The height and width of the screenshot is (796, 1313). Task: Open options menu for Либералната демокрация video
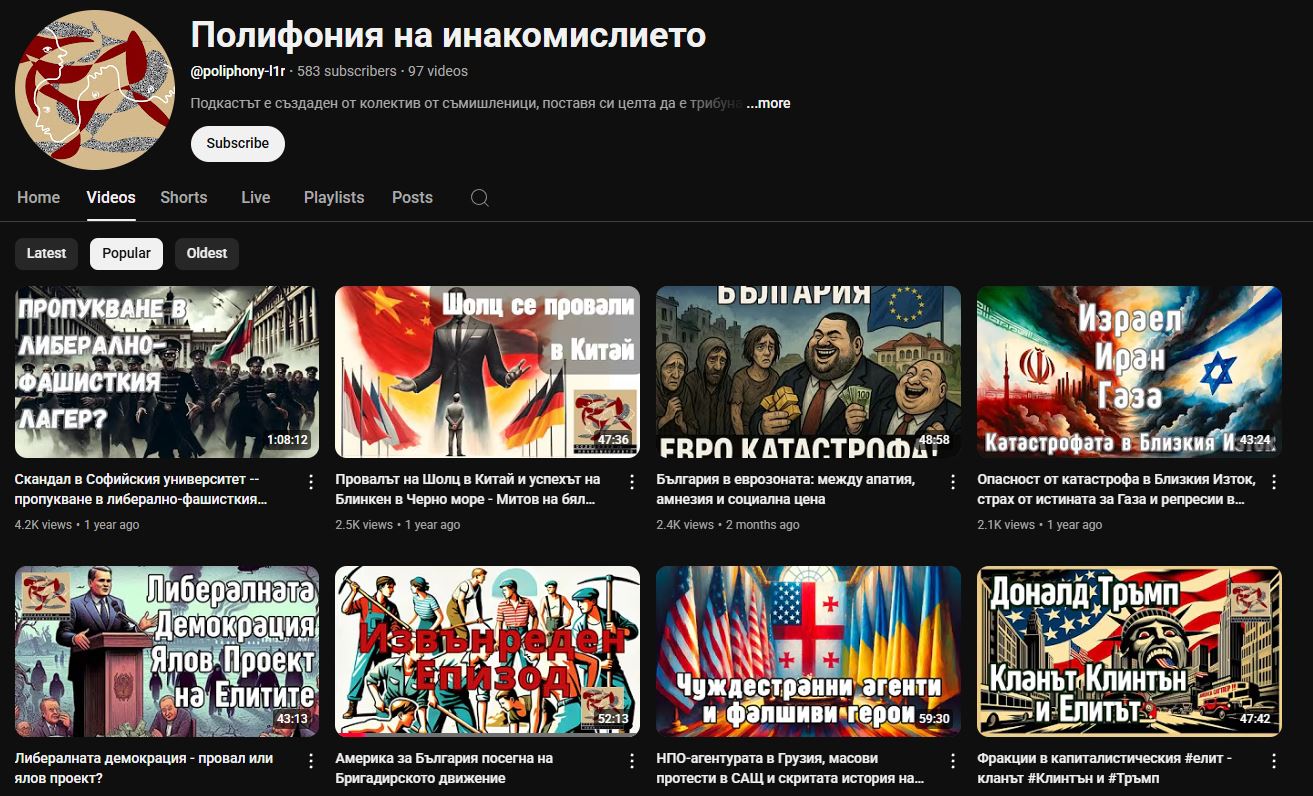(311, 761)
